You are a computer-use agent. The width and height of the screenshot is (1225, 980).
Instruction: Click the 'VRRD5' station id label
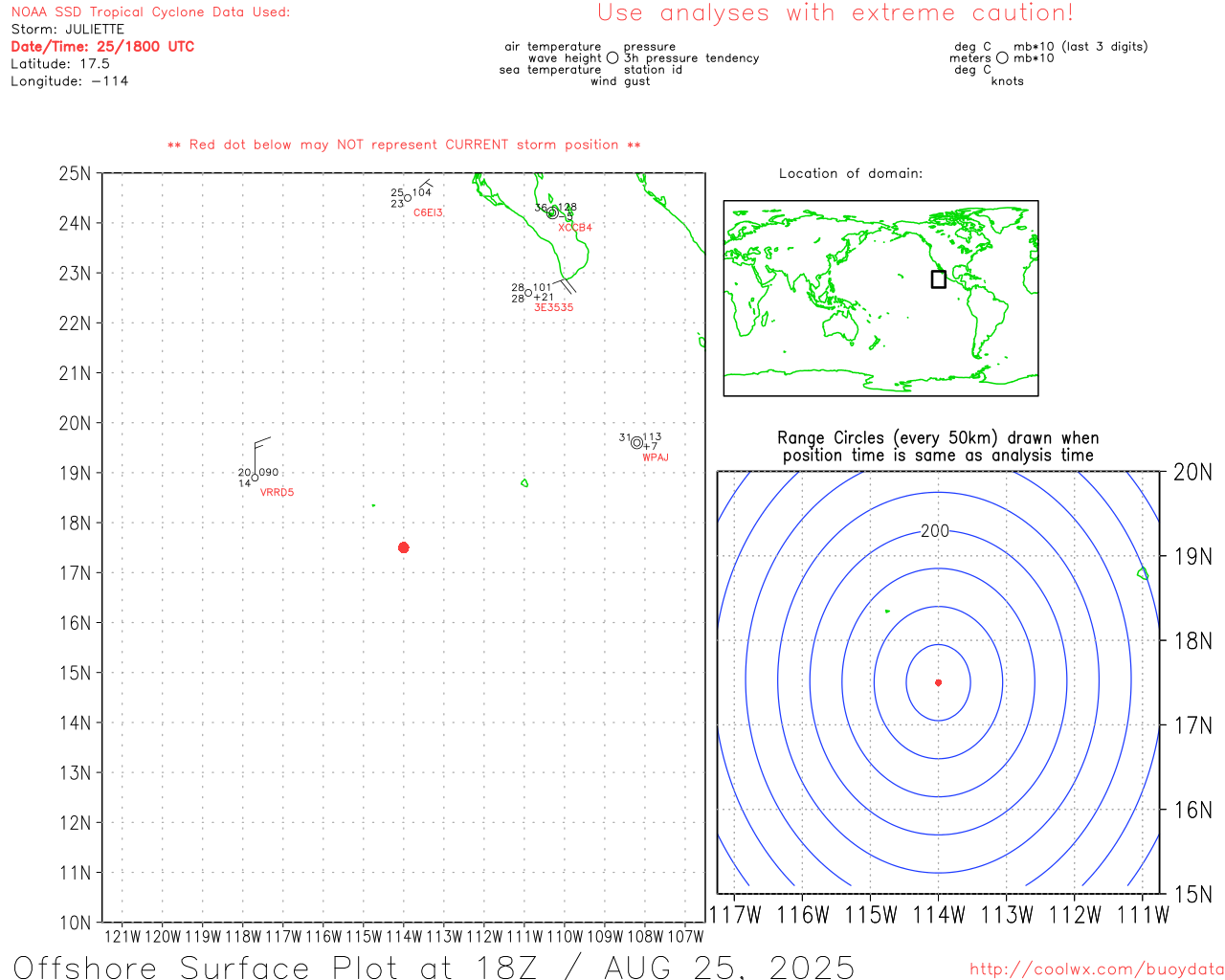[278, 492]
